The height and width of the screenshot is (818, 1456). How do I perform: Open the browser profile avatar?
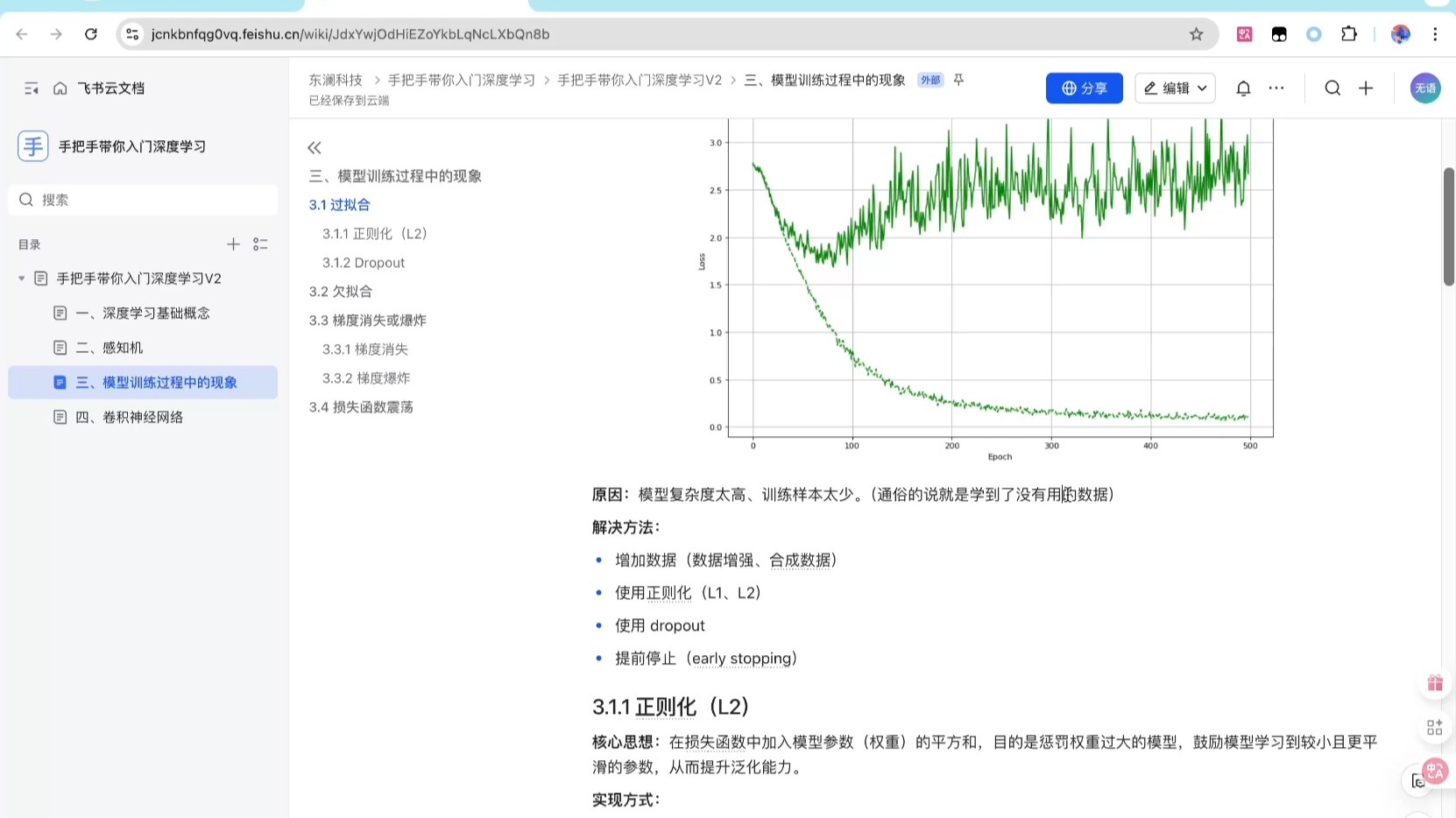pyautogui.click(x=1401, y=34)
